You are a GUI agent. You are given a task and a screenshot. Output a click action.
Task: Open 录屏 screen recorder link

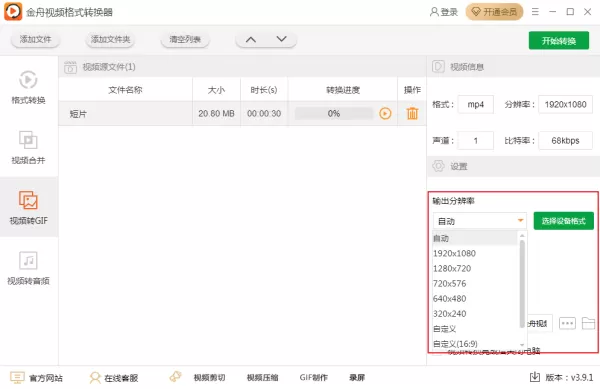tap(357, 378)
